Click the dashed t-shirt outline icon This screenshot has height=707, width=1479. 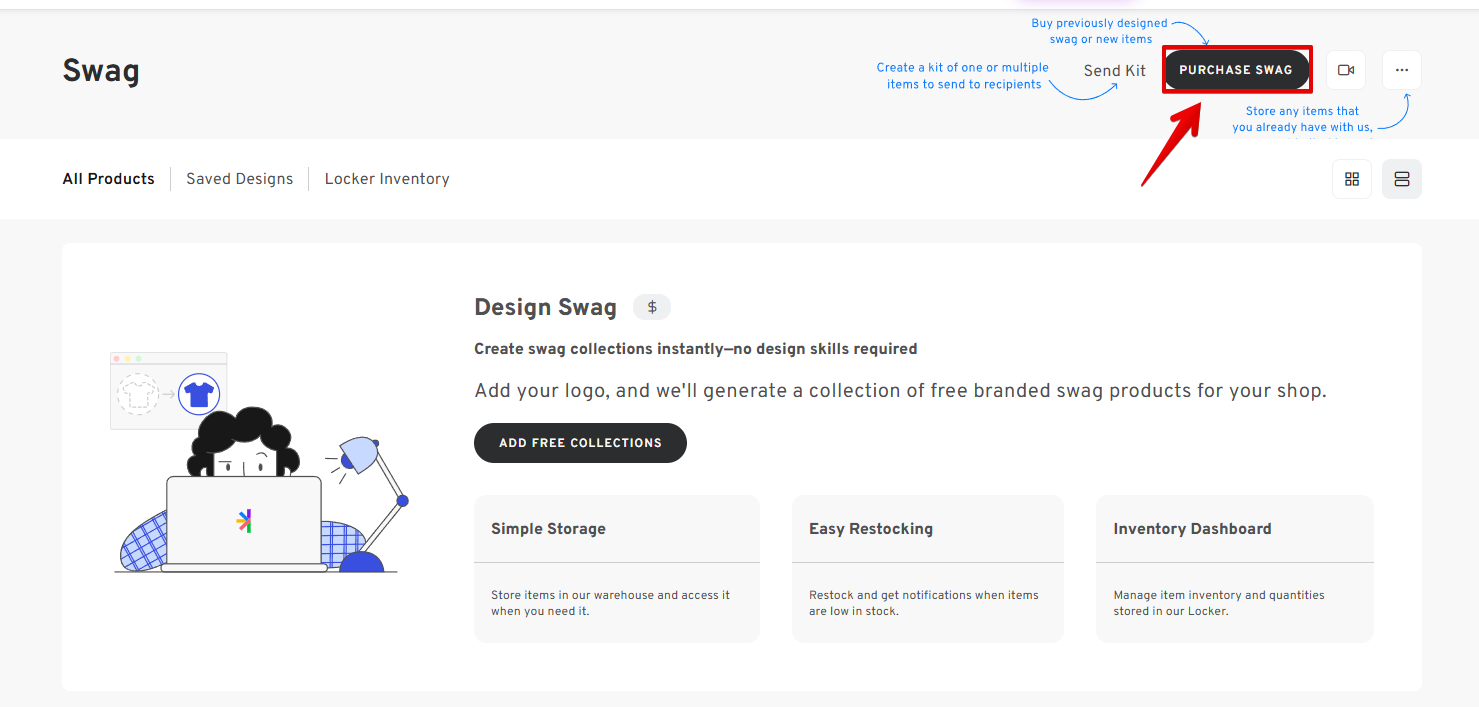[x=138, y=394]
